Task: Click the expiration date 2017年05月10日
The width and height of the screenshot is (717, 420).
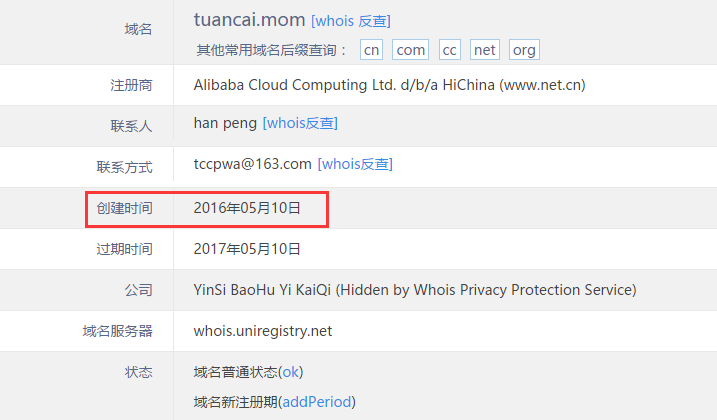Action: click(x=247, y=249)
